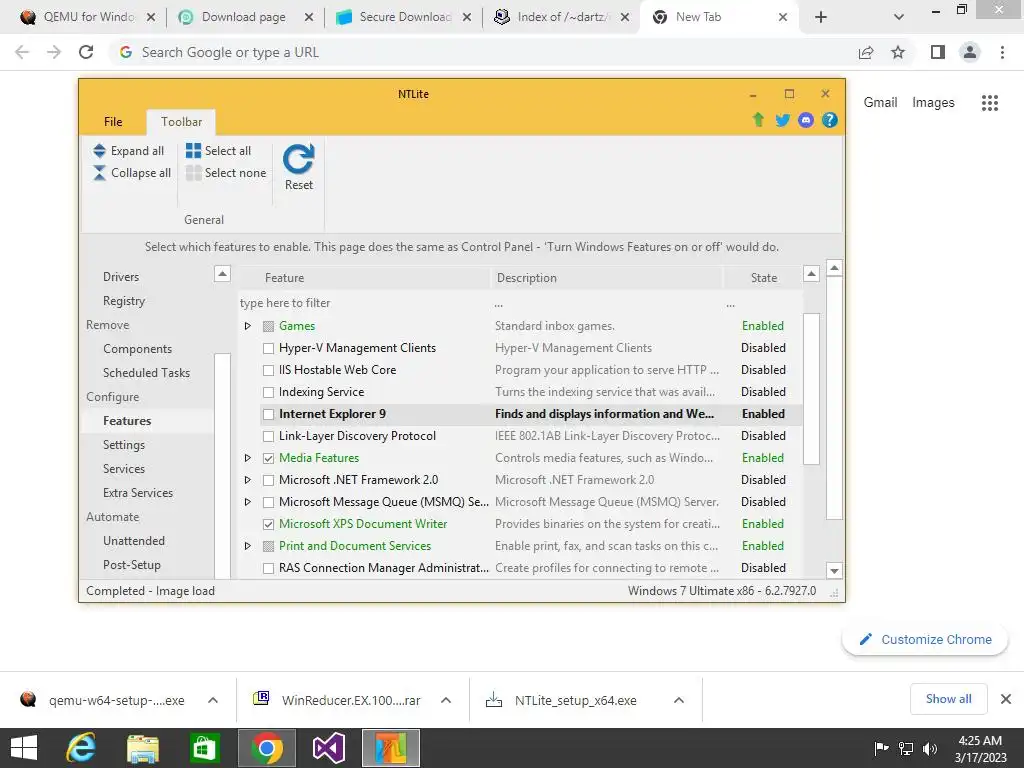Reset features with the Reset button
The height and width of the screenshot is (768, 1024).
coord(298,167)
